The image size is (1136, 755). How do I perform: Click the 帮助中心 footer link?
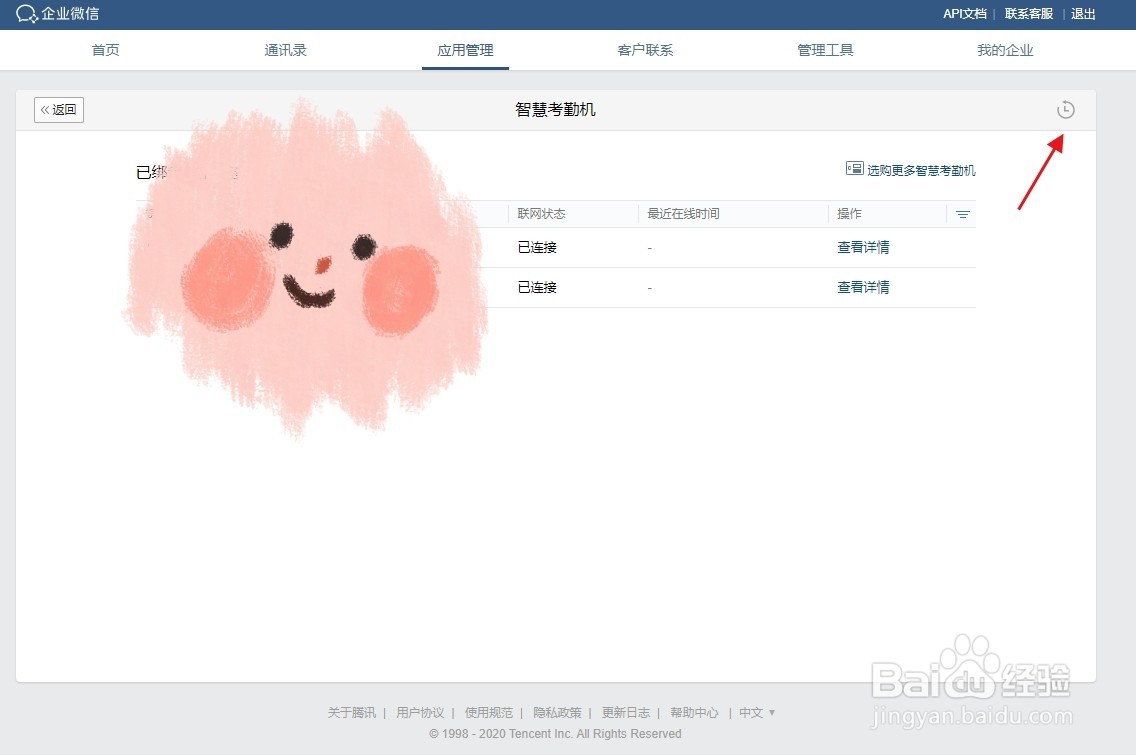click(x=694, y=712)
